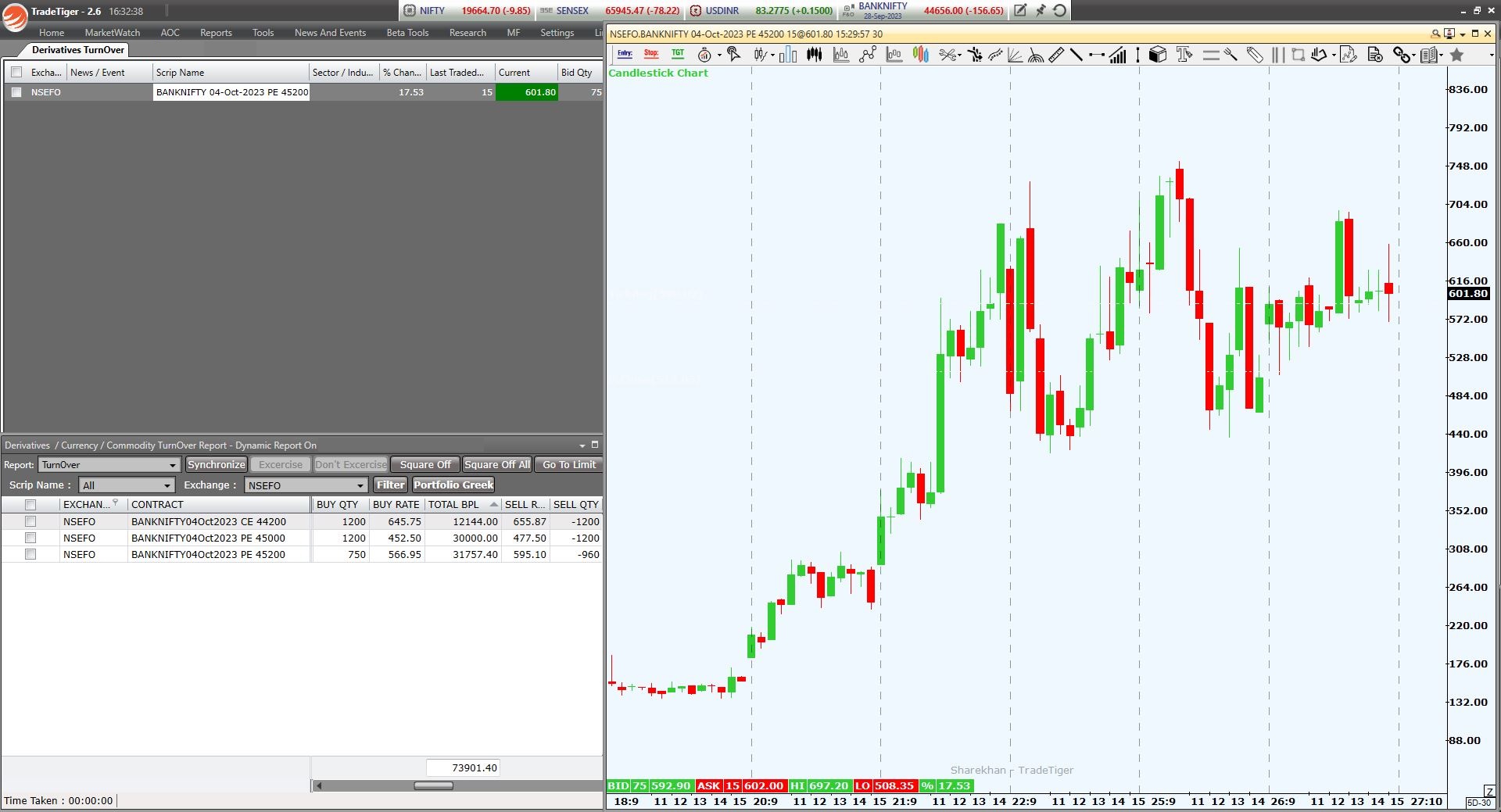Click the scroll-left arrow of report scrollbar
The height and width of the screenshot is (812, 1501).
pyautogui.click(x=317, y=785)
